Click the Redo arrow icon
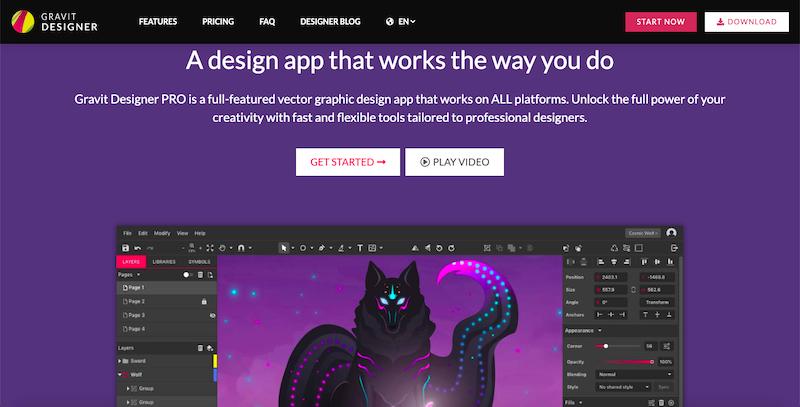 click(150, 248)
